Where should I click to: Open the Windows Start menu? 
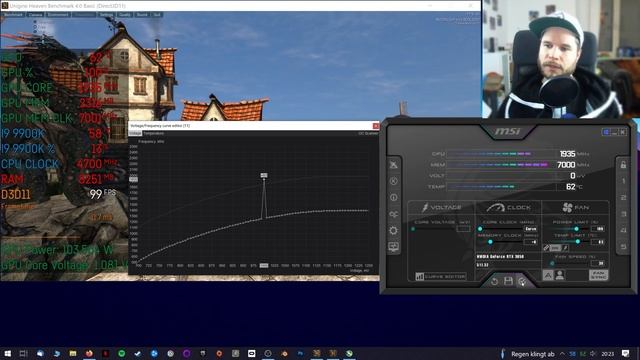7,353
